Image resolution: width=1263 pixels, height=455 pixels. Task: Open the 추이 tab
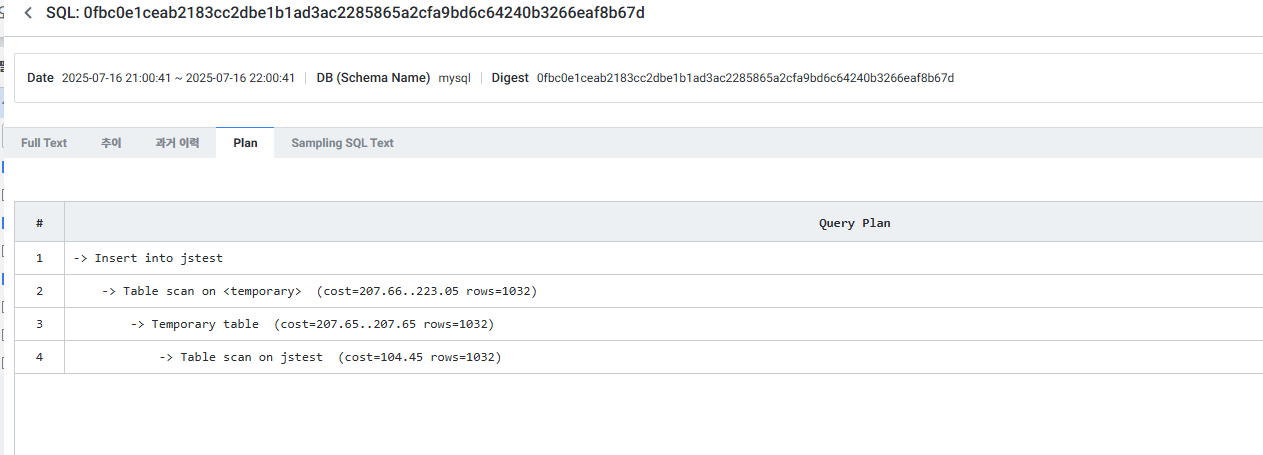pos(111,143)
